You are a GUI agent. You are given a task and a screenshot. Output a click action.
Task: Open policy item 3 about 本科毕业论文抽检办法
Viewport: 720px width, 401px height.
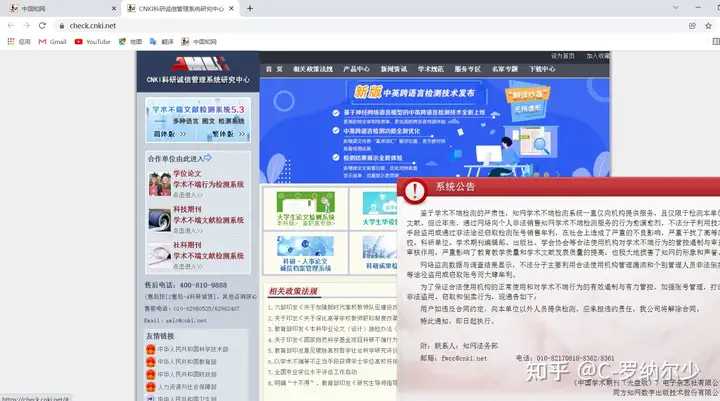click(332, 329)
